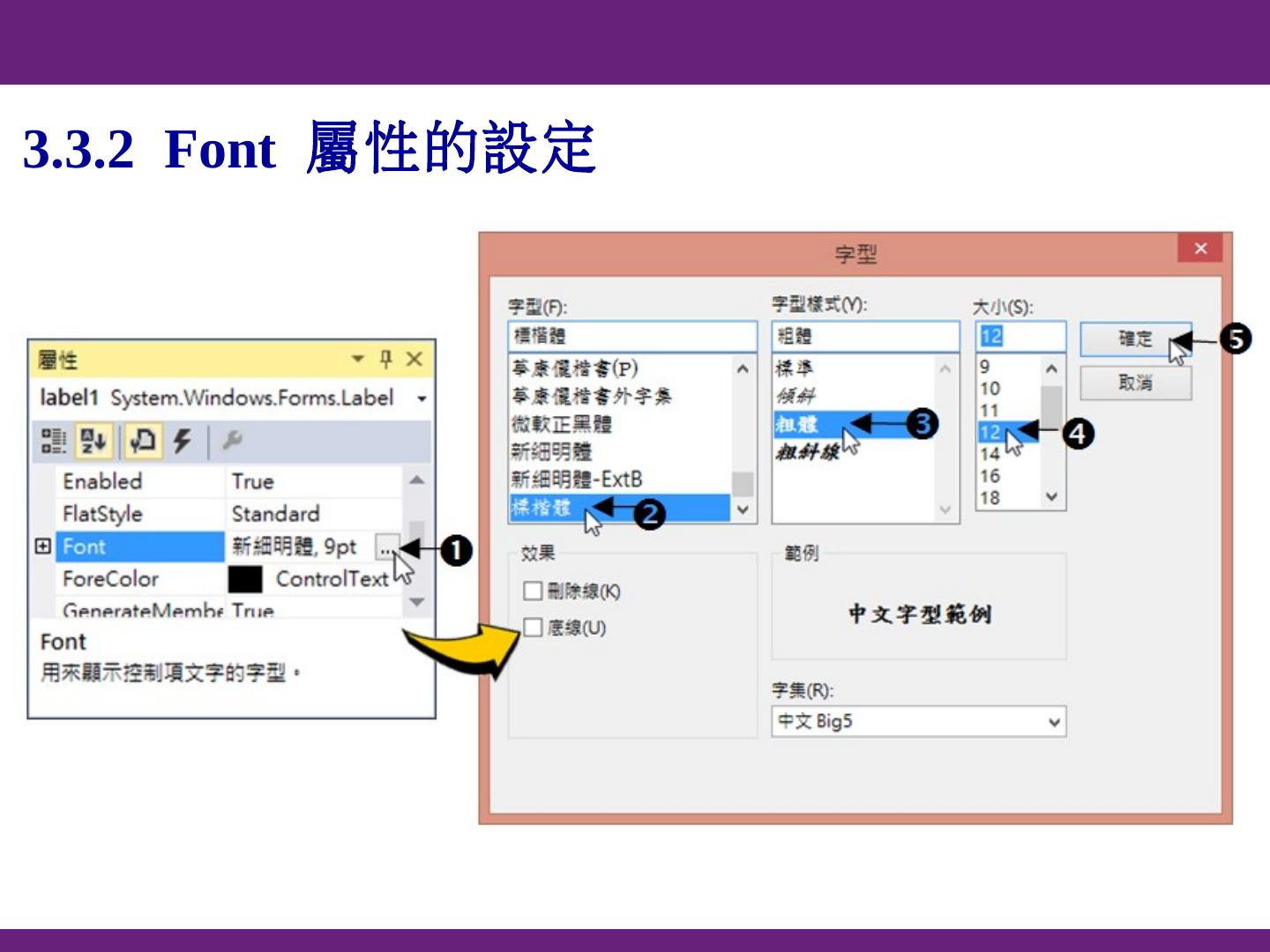Click the black ForeColor color swatch

click(x=245, y=579)
